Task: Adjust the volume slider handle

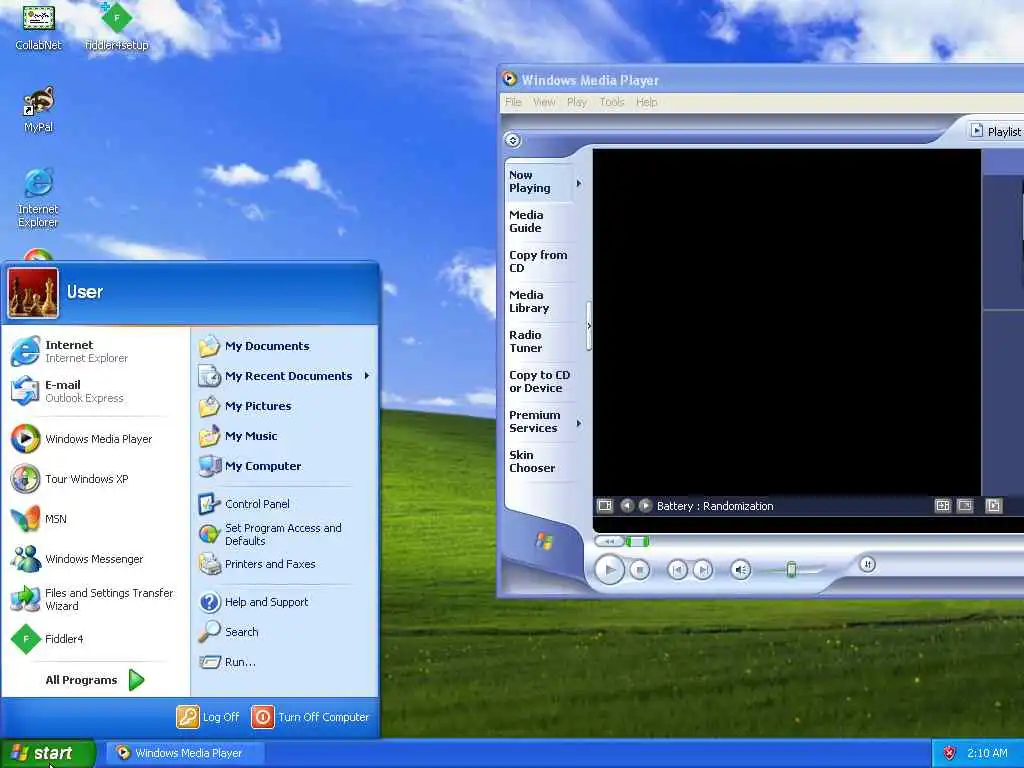Action: (x=791, y=569)
